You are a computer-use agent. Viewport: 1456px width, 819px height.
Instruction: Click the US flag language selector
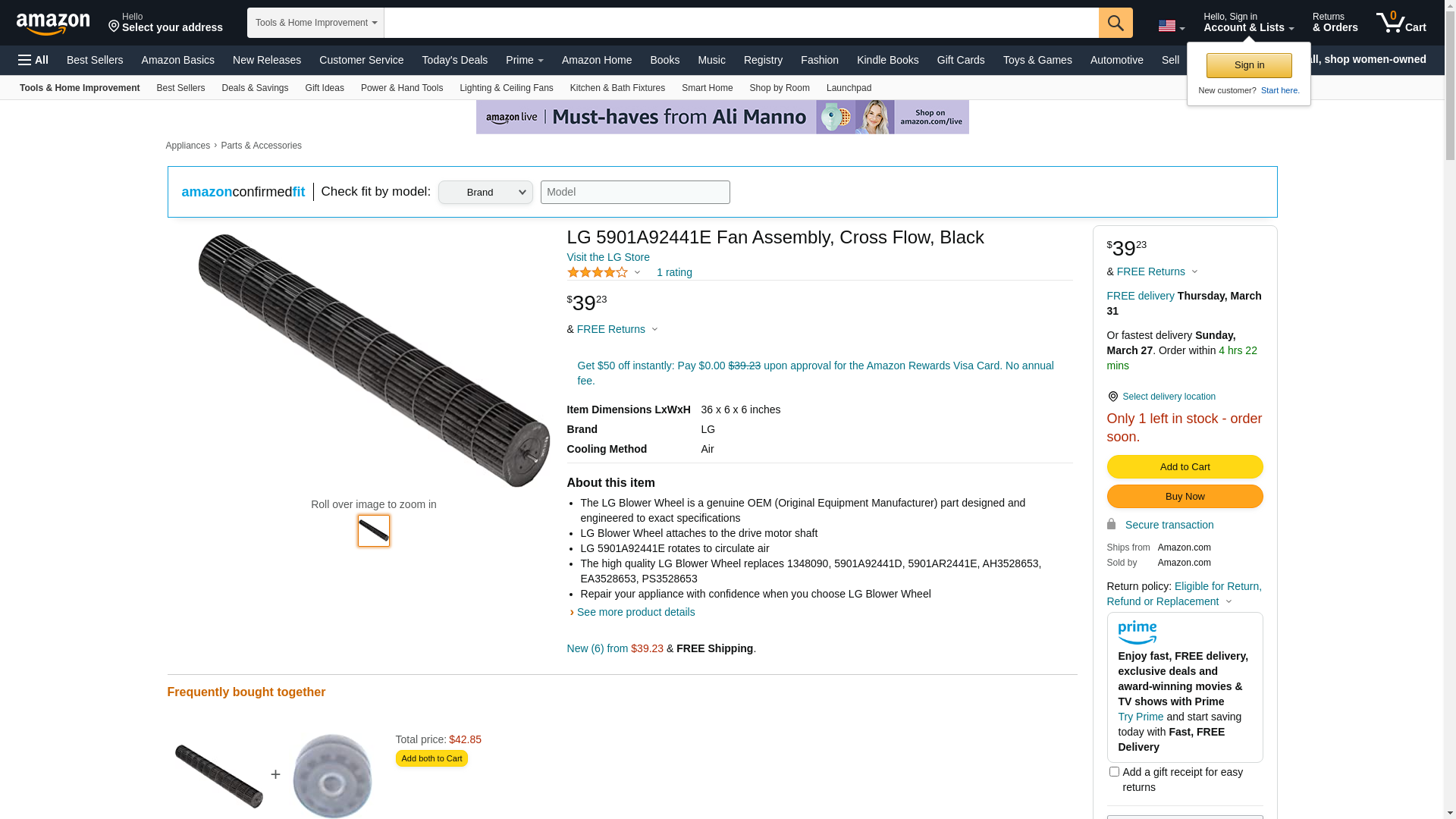click(x=1170, y=26)
